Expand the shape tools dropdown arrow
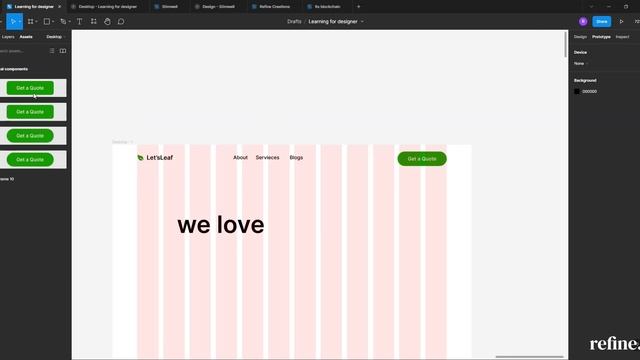 (53, 22)
